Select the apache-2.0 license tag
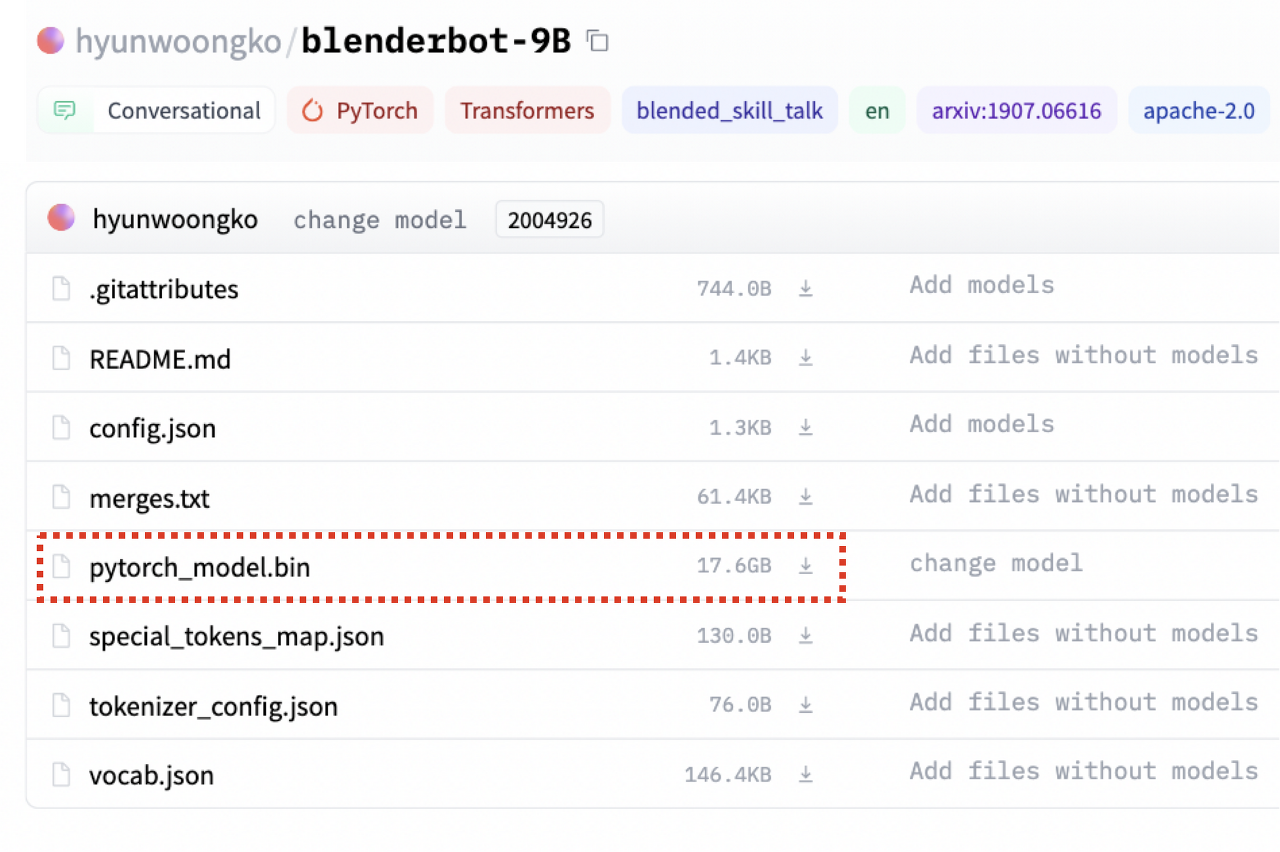The width and height of the screenshot is (1280, 852). pos(1199,110)
